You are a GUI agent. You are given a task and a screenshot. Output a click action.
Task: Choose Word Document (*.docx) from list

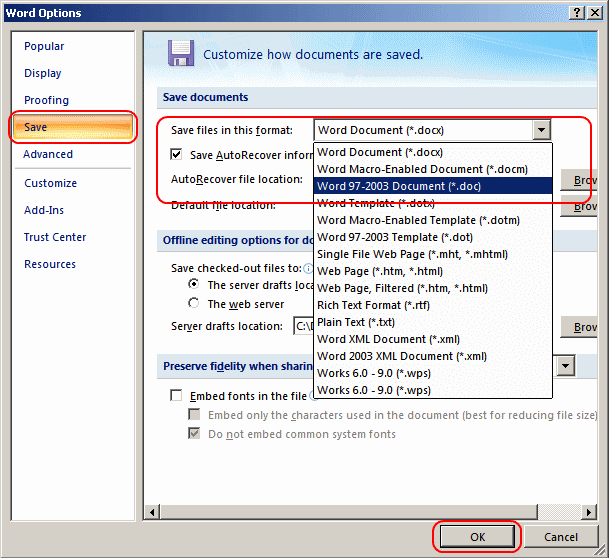point(433,152)
